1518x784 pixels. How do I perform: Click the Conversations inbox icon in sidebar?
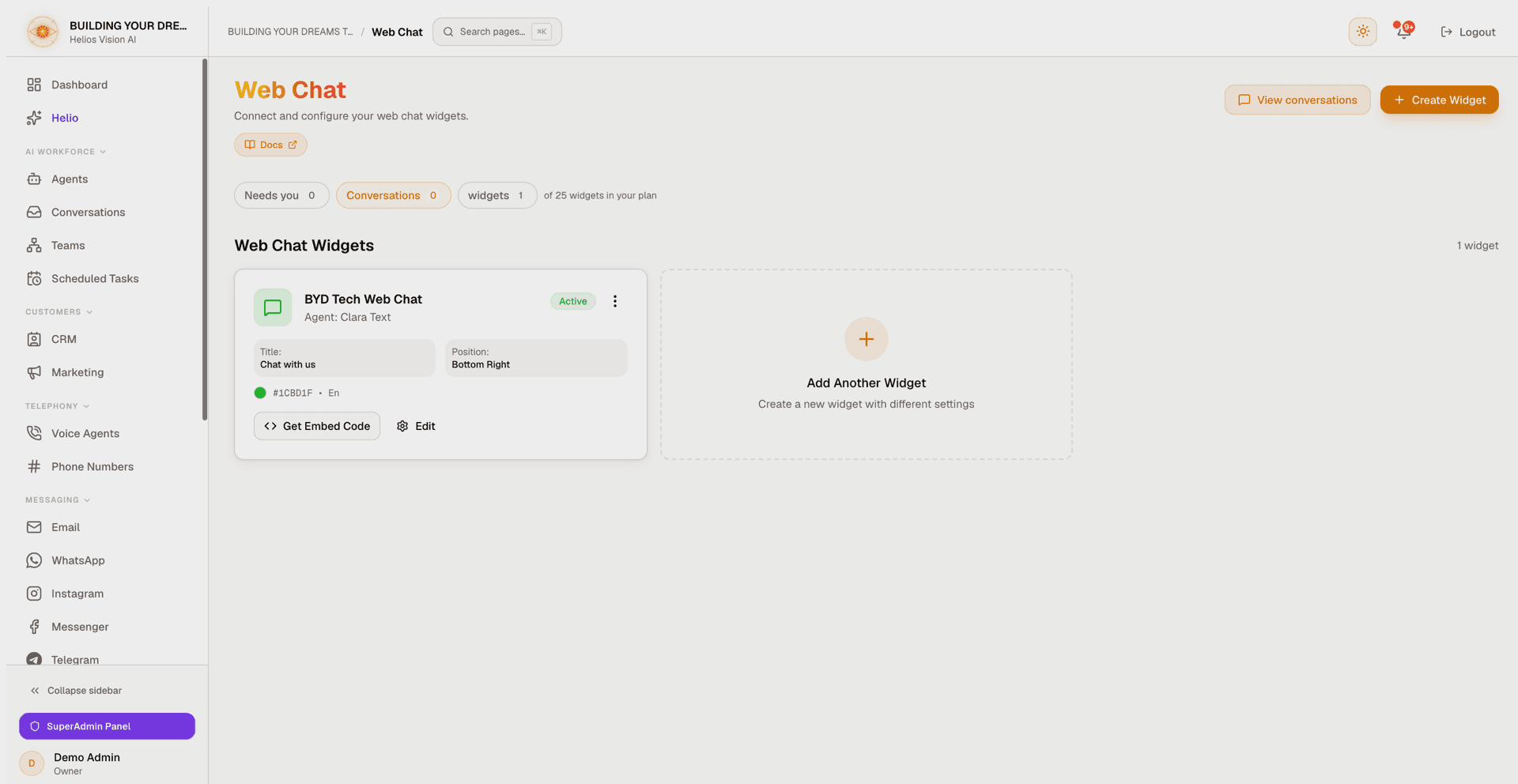pos(34,213)
